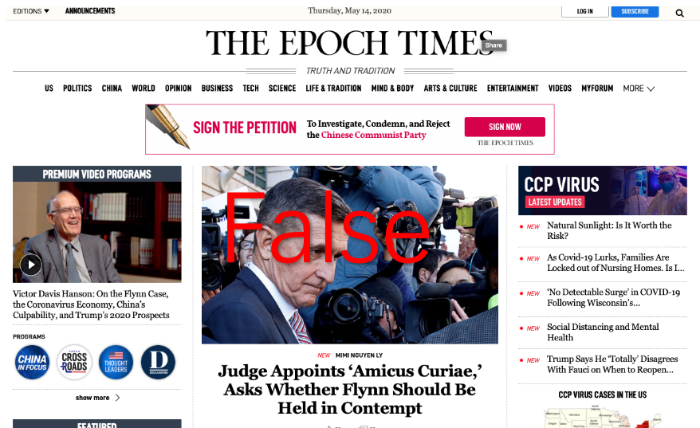The image size is (700, 428).
Task: Click the search magnifier icon
Action: coord(679,13)
